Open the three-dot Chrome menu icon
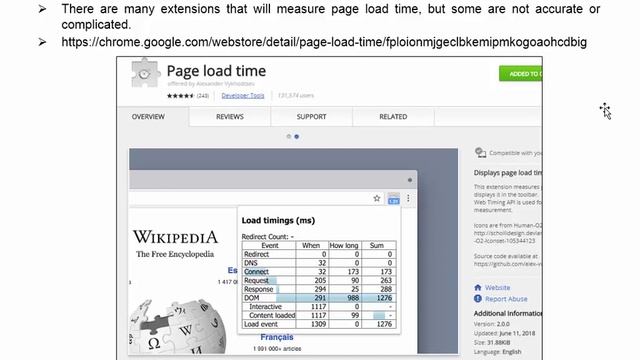This screenshot has height=360, width=640. [x=408, y=198]
